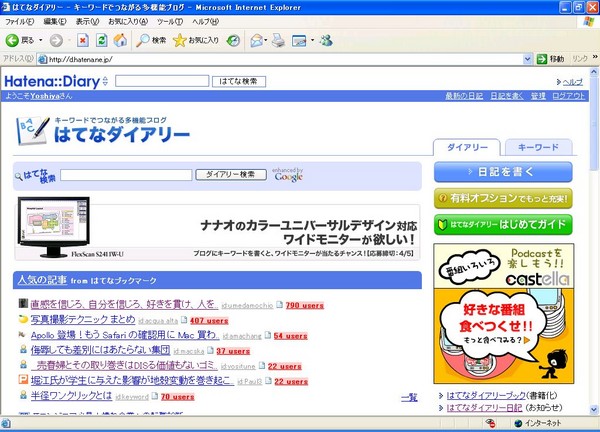Open the Favorites star (お気に入り) button
Image resolution: width=600 pixels, height=432 pixels.
click(x=196, y=40)
